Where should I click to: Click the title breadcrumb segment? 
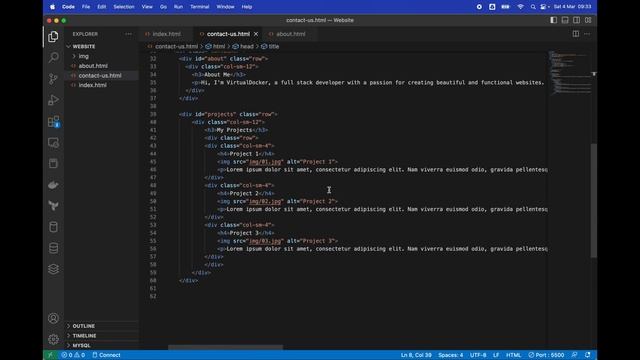coord(270,47)
